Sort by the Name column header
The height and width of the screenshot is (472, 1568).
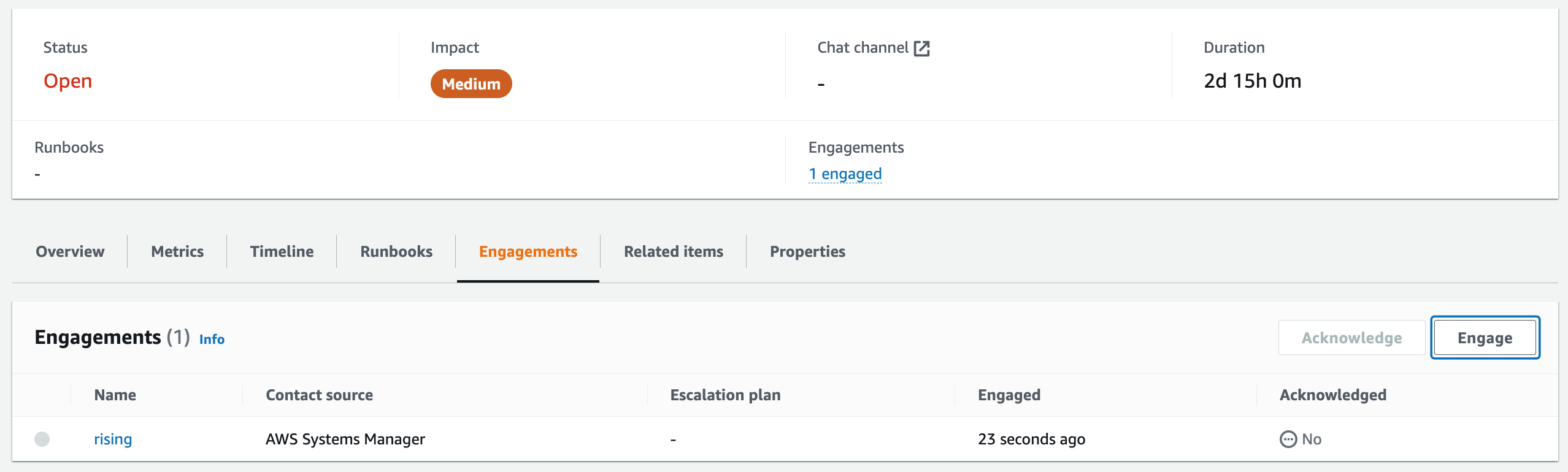(x=115, y=395)
